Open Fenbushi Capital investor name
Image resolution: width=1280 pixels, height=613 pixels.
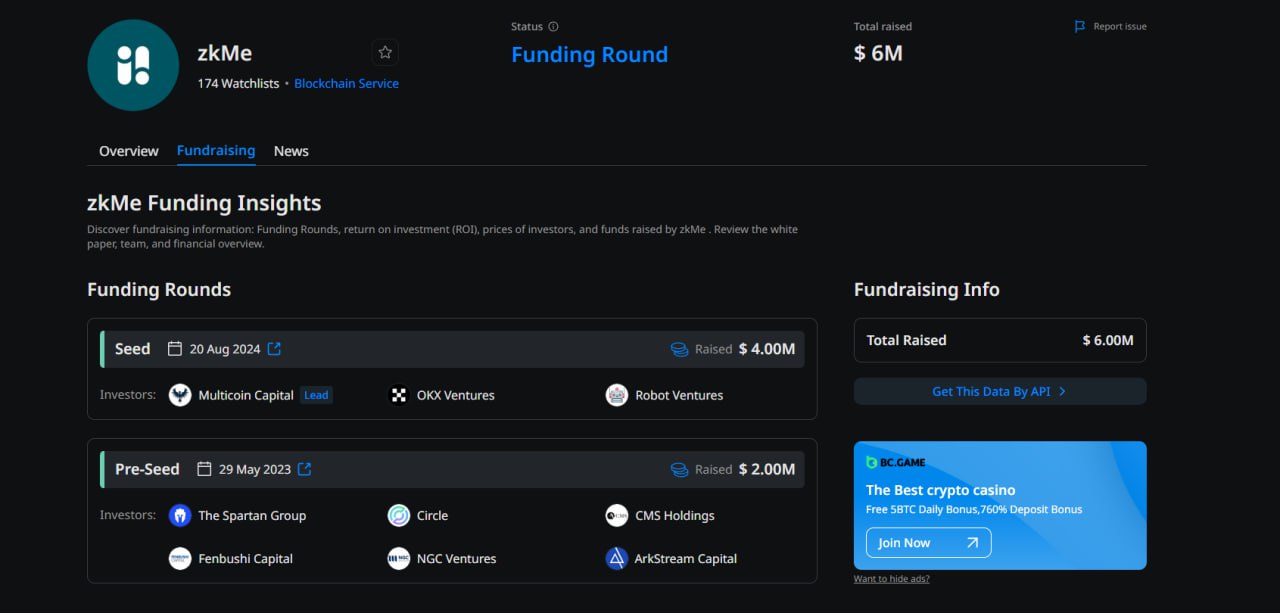(x=245, y=559)
